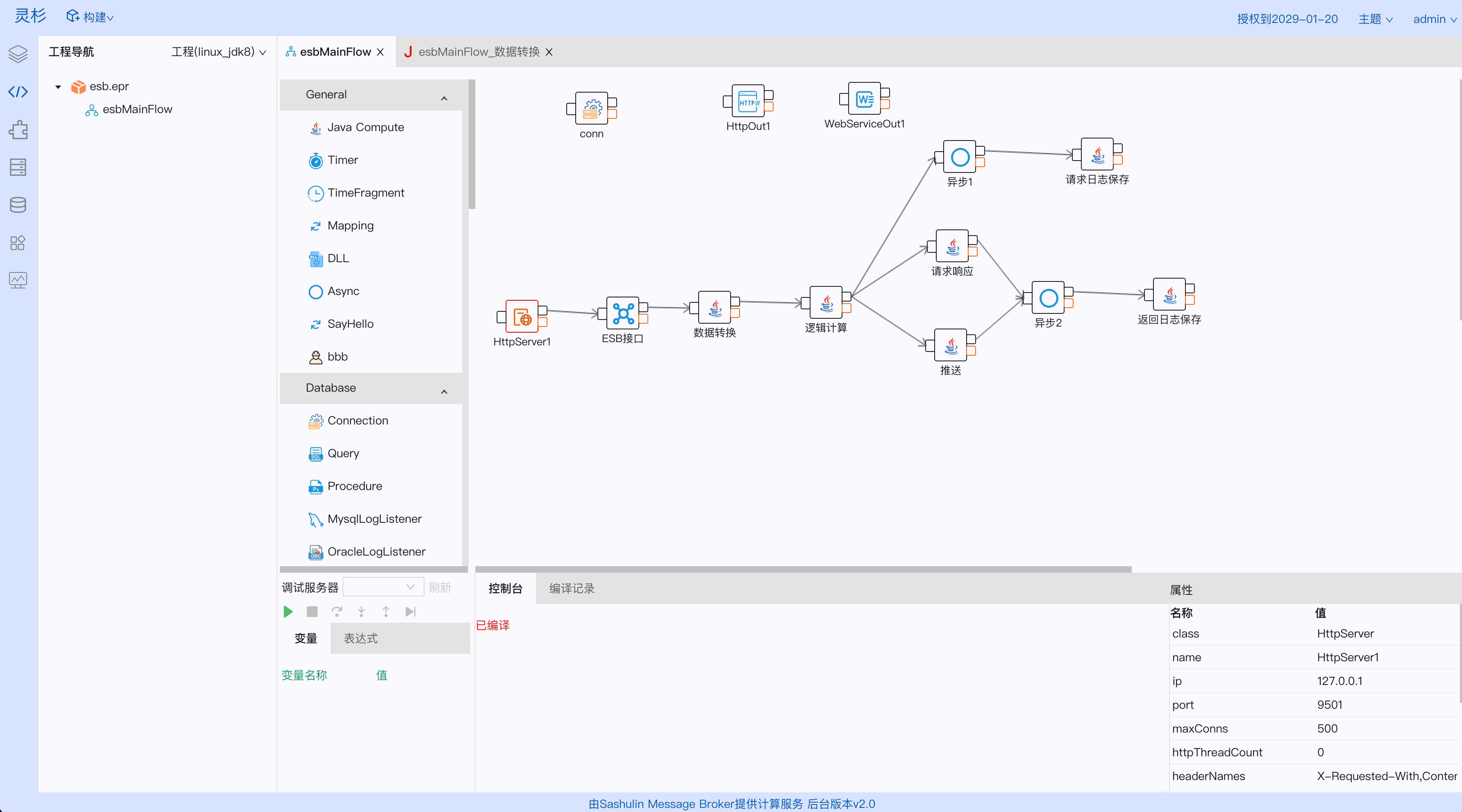Start debugging with the green play button
1462x812 pixels.
(288, 612)
